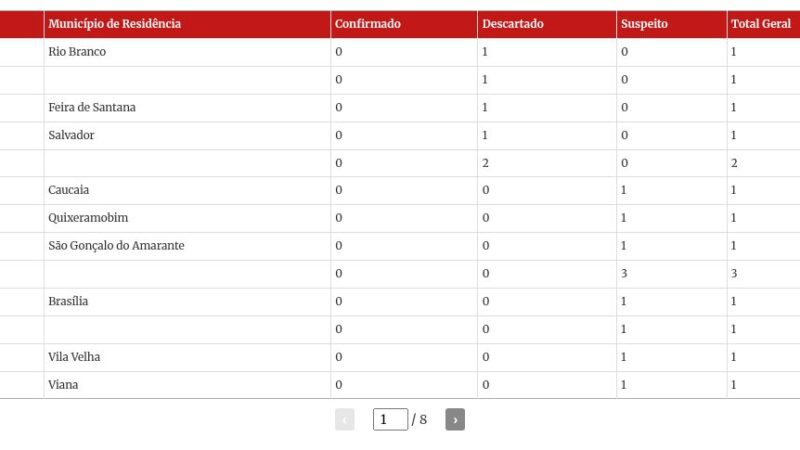Select the Viana municipality cell
800x450 pixels.
(61, 384)
